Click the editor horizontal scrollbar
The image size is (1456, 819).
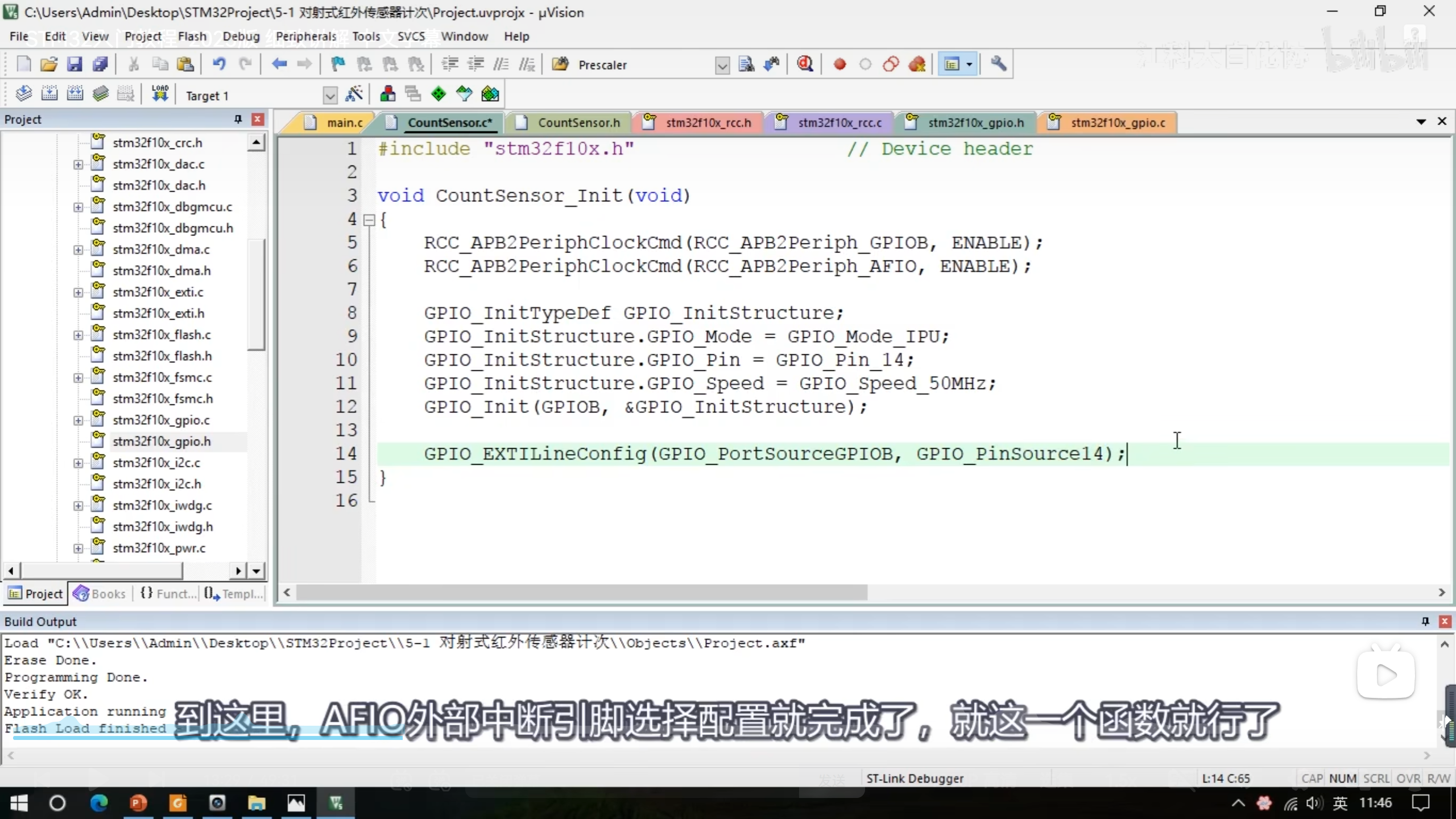point(580,593)
